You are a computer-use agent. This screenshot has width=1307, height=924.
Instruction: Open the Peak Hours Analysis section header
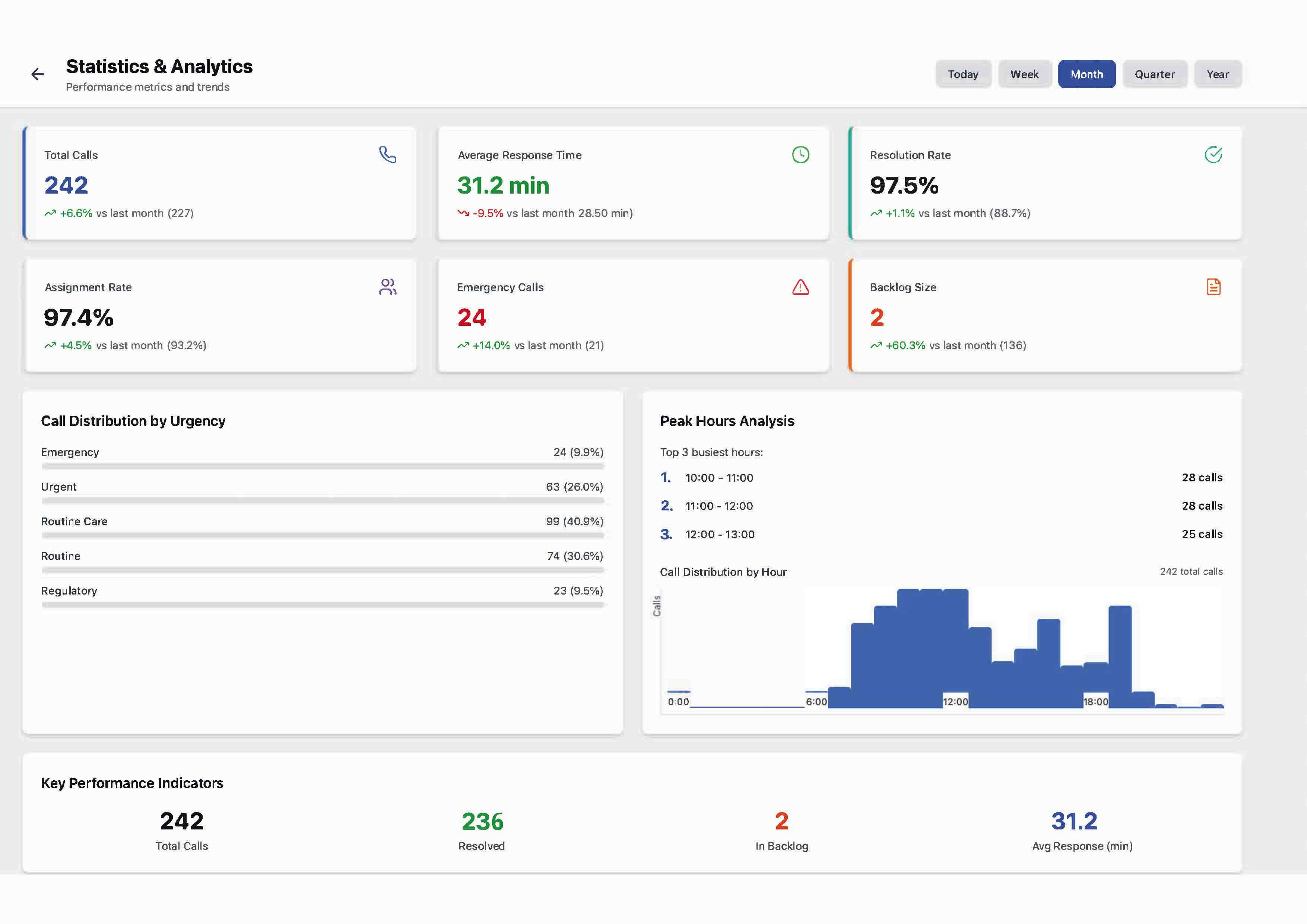click(x=727, y=421)
